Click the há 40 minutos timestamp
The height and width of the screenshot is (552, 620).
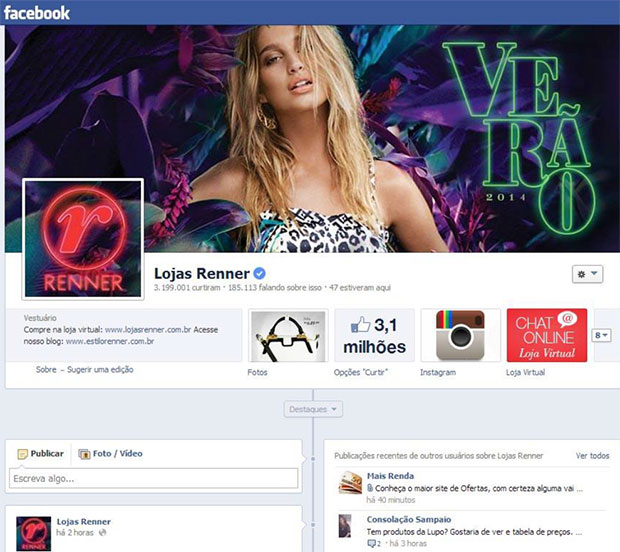point(391,500)
